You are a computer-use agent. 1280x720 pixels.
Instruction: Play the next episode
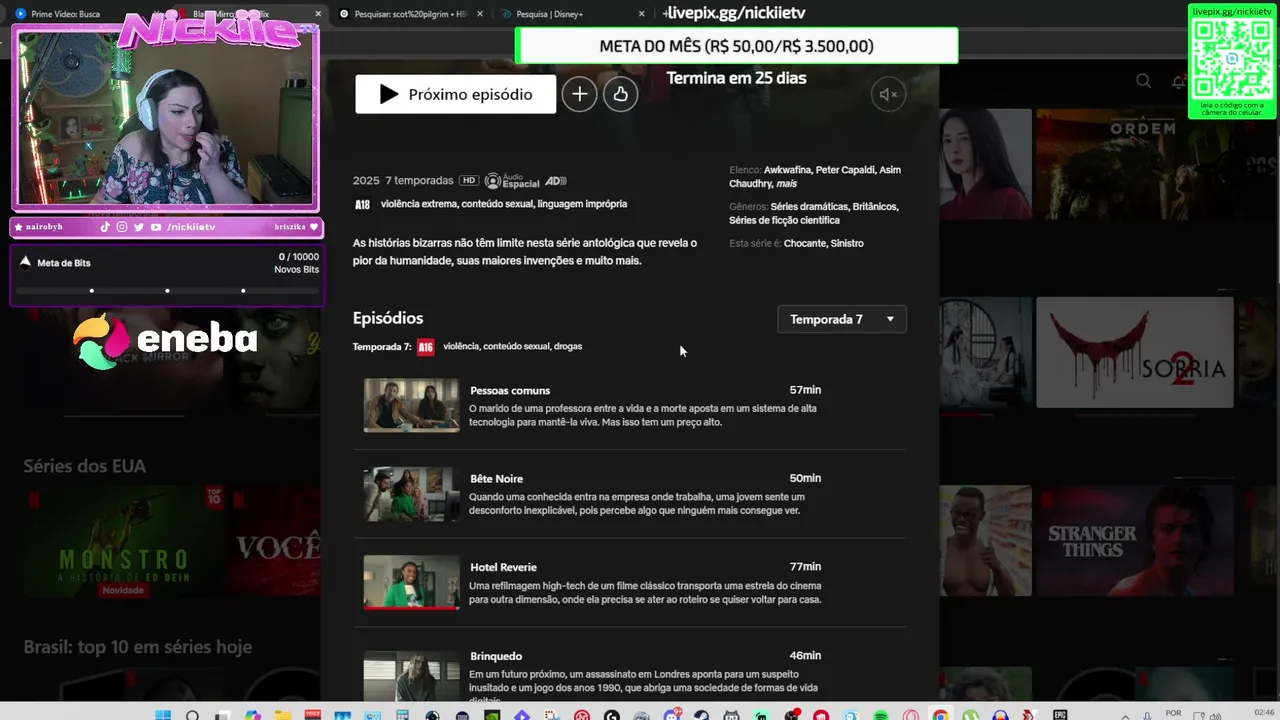point(455,94)
